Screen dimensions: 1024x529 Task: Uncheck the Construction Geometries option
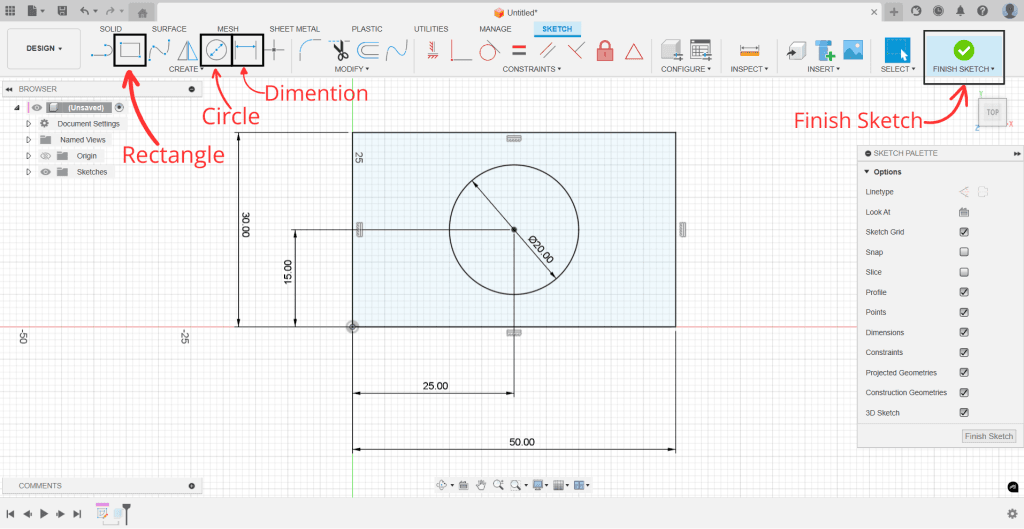pos(964,392)
